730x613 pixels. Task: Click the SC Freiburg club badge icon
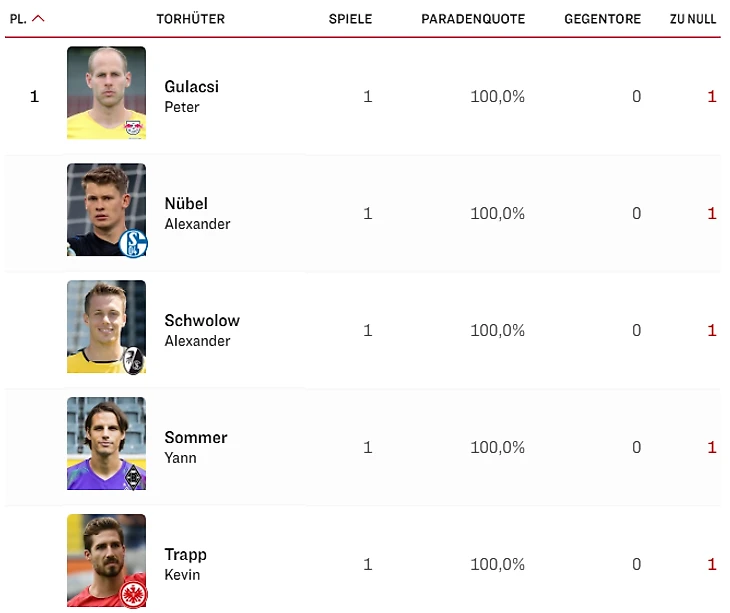(x=133, y=360)
